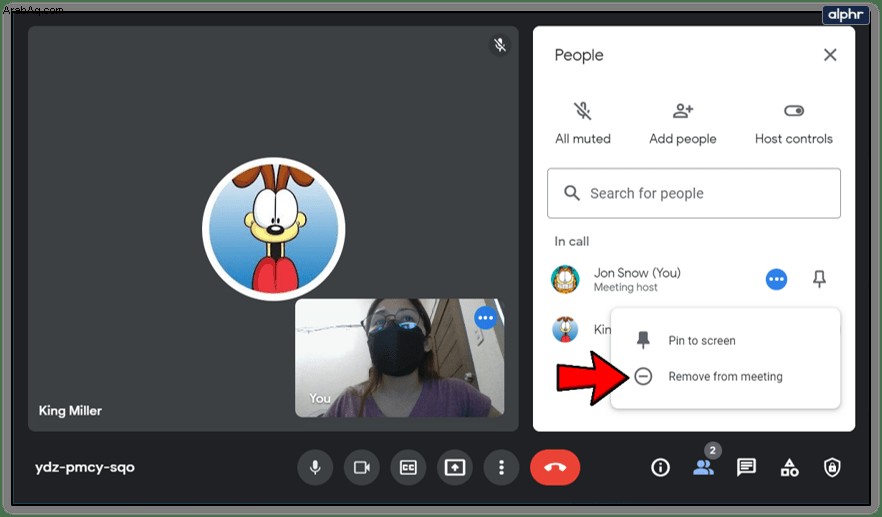Turn off camera in call controls
This screenshot has width=882, height=517.
point(362,467)
